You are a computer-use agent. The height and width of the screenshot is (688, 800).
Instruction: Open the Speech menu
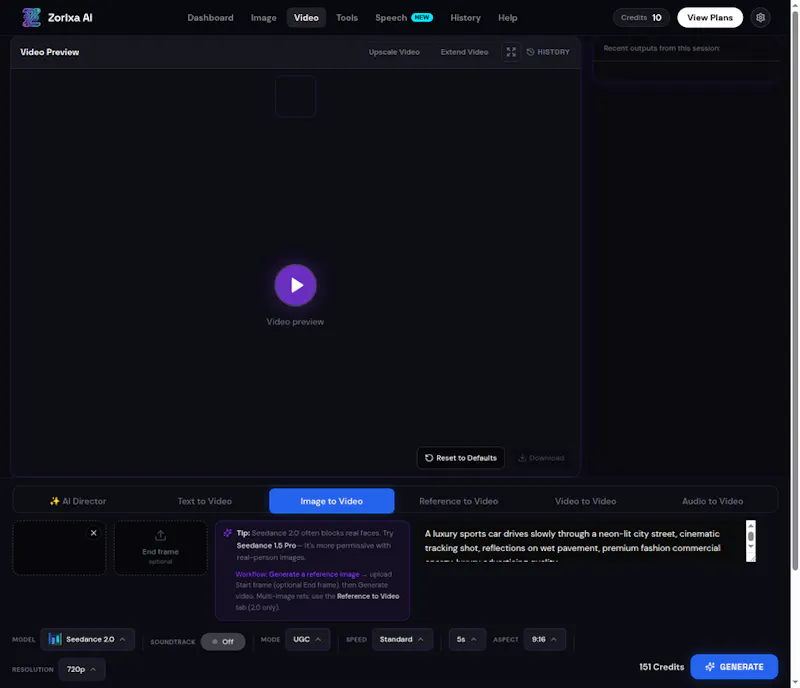point(391,18)
